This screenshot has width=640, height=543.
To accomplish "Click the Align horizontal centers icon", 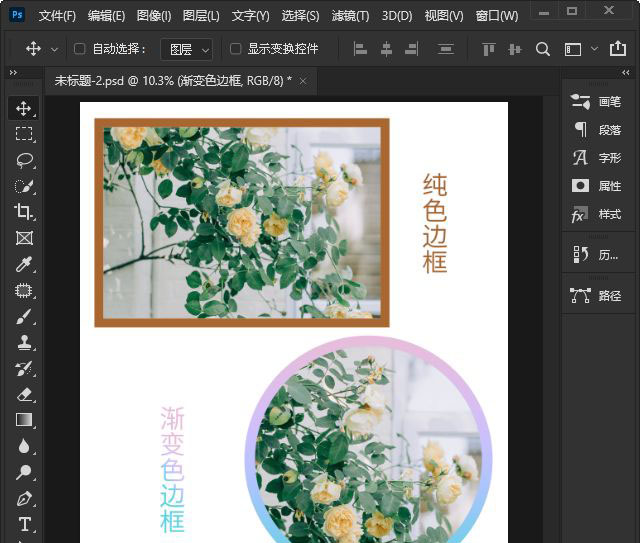I will pos(386,49).
